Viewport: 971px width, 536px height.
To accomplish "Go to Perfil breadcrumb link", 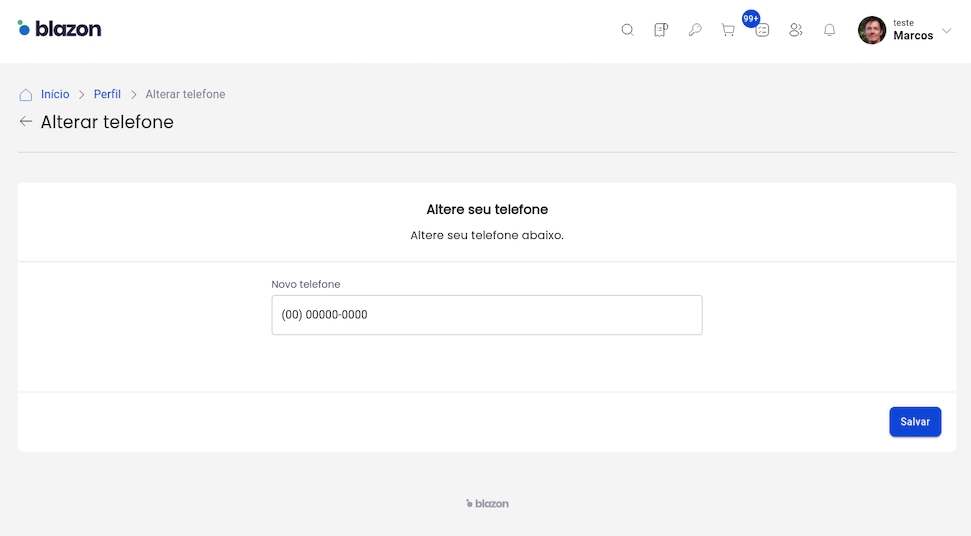I will tap(107, 94).
